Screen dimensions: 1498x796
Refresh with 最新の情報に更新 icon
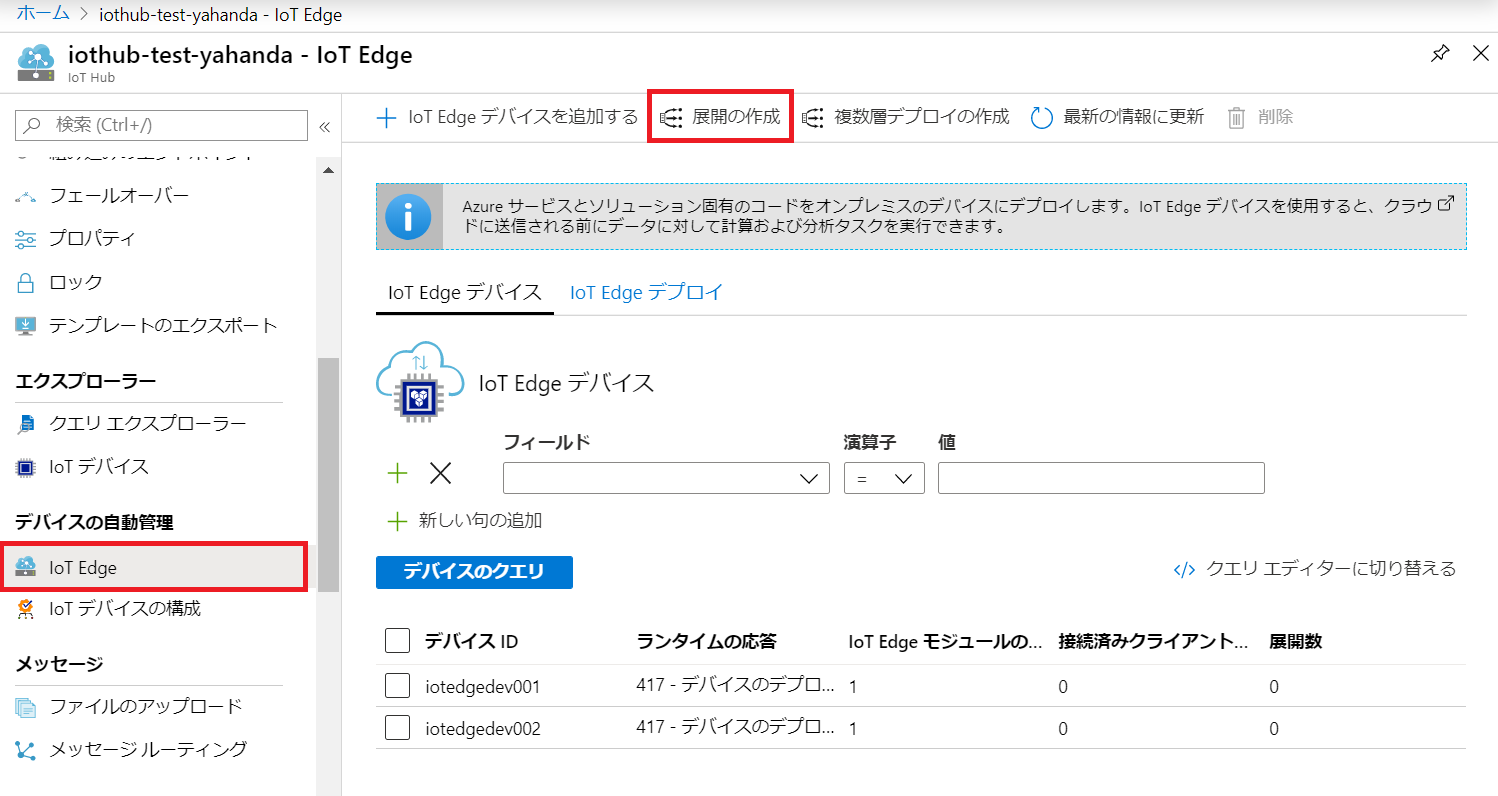click(x=1042, y=118)
